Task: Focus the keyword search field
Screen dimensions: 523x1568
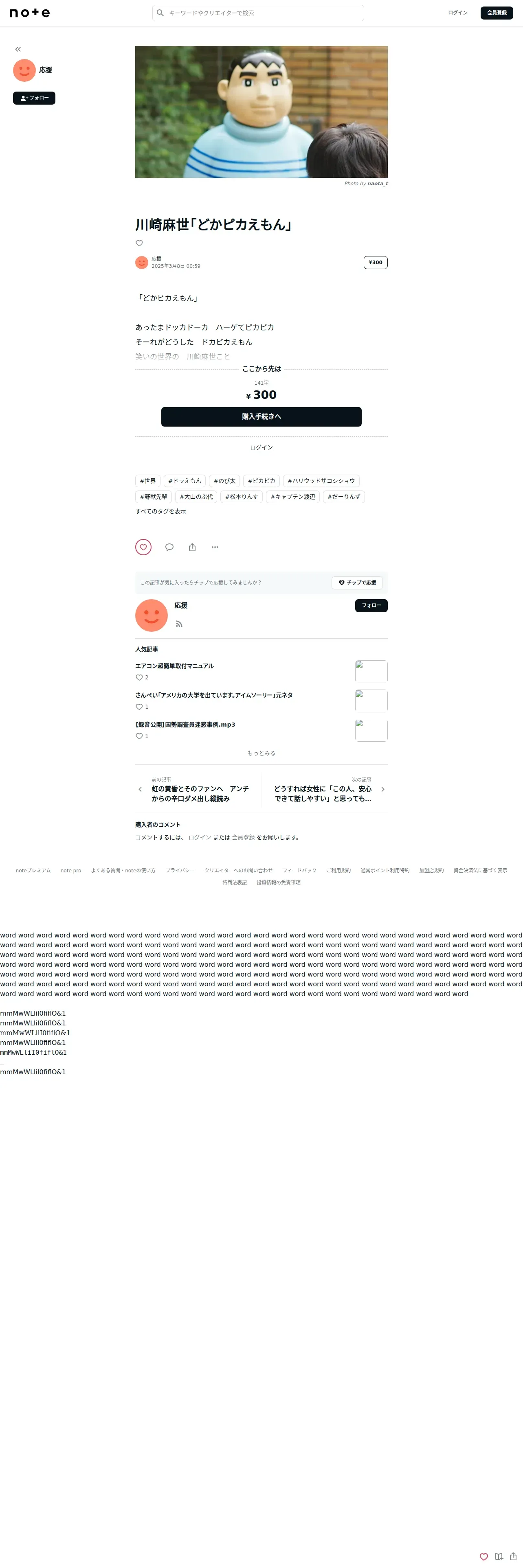Action: point(258,13)
